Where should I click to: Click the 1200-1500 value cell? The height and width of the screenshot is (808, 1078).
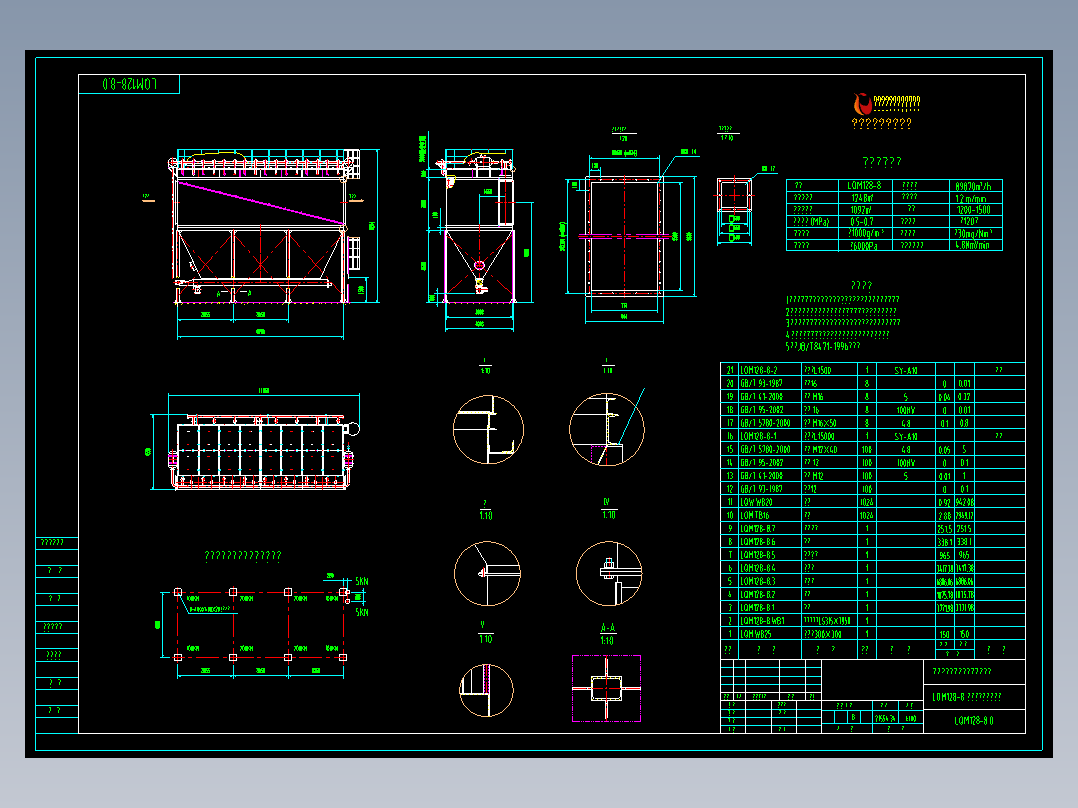pos(976,210)
